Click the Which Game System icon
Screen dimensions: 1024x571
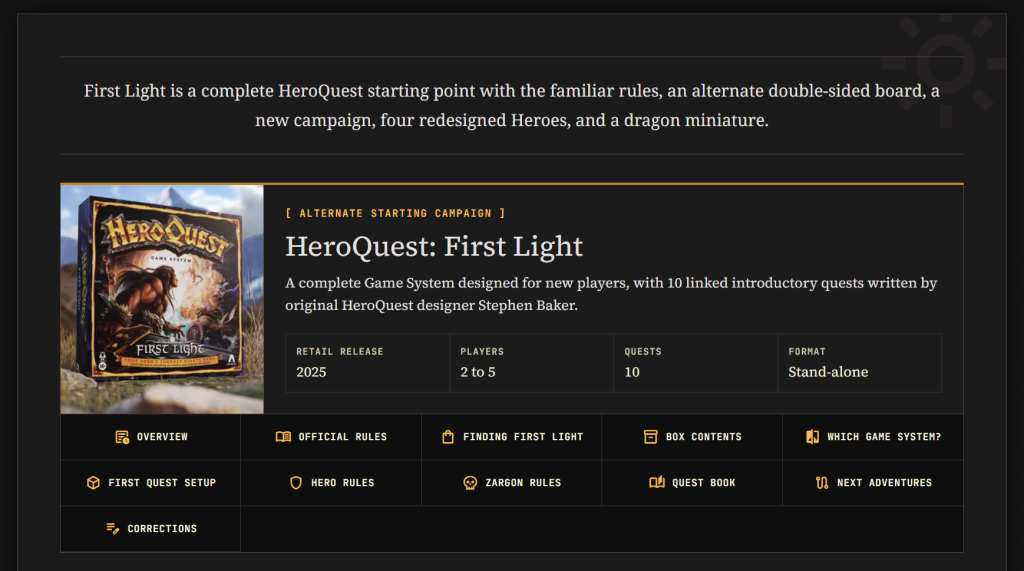(x=812, y=437)
